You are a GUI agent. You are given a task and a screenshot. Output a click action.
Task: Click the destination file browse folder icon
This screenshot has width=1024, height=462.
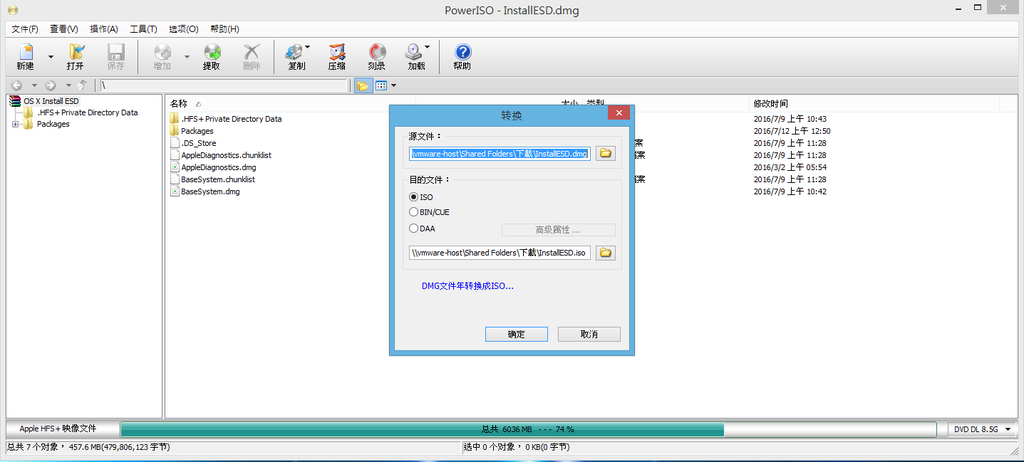click(x=605, y=253)
